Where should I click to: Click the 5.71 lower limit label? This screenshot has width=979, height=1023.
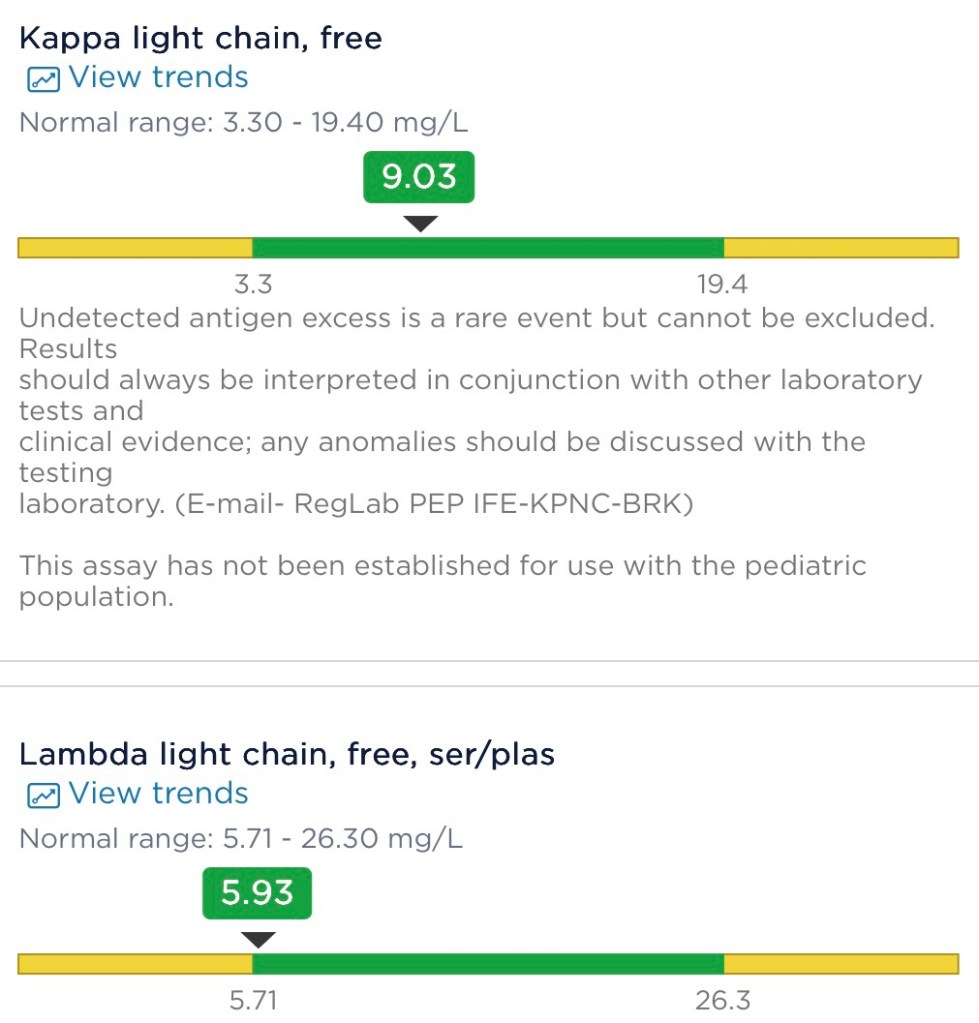click(x=252, y=1000)
